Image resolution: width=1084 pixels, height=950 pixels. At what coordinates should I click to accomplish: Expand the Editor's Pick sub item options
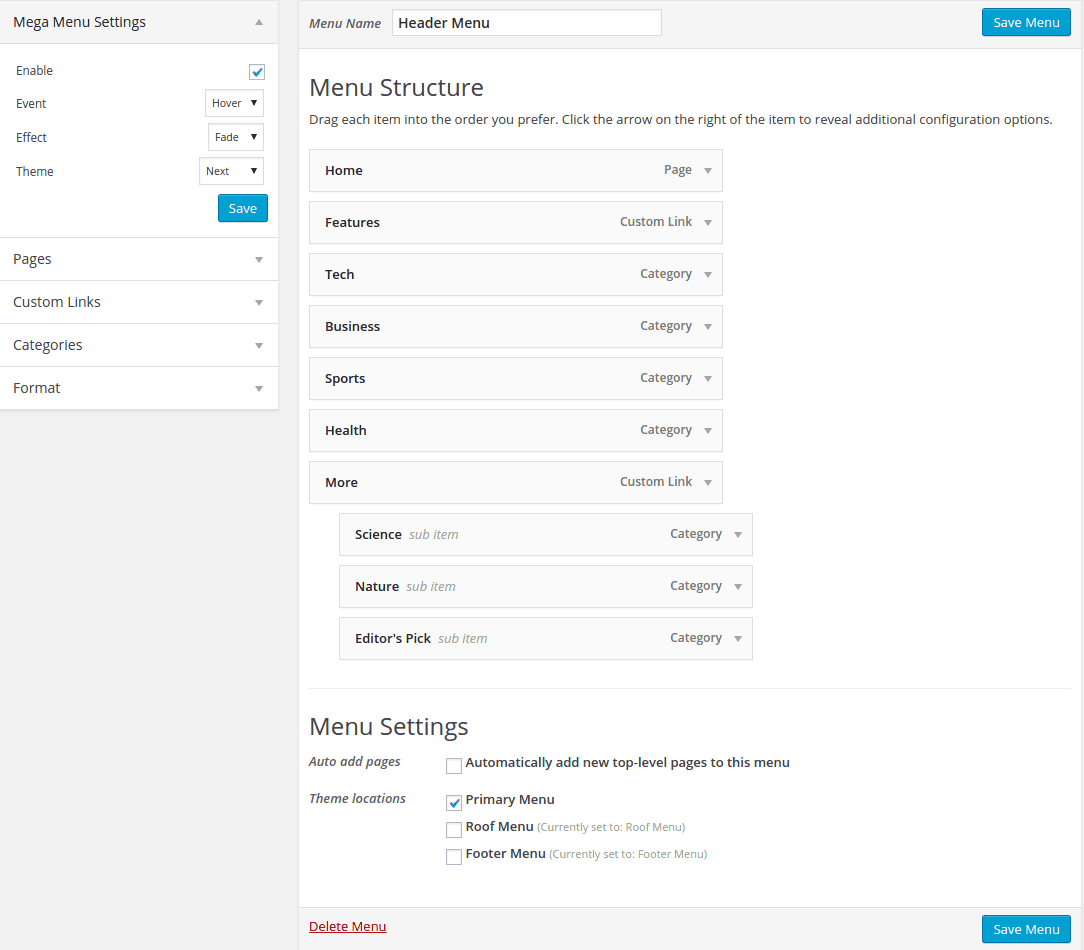coord(738,638)
